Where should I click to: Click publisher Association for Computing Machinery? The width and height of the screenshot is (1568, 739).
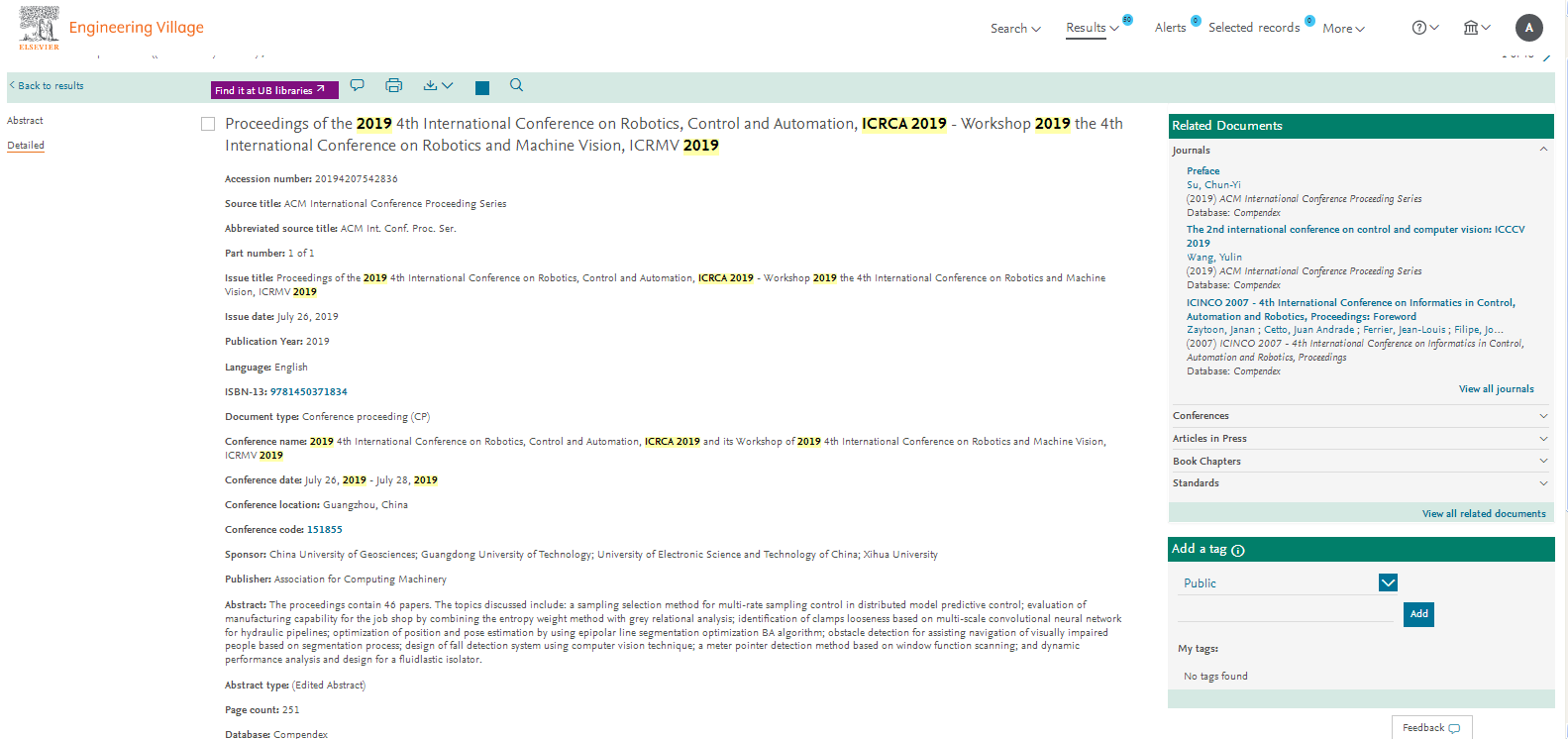tap(361, 580)
